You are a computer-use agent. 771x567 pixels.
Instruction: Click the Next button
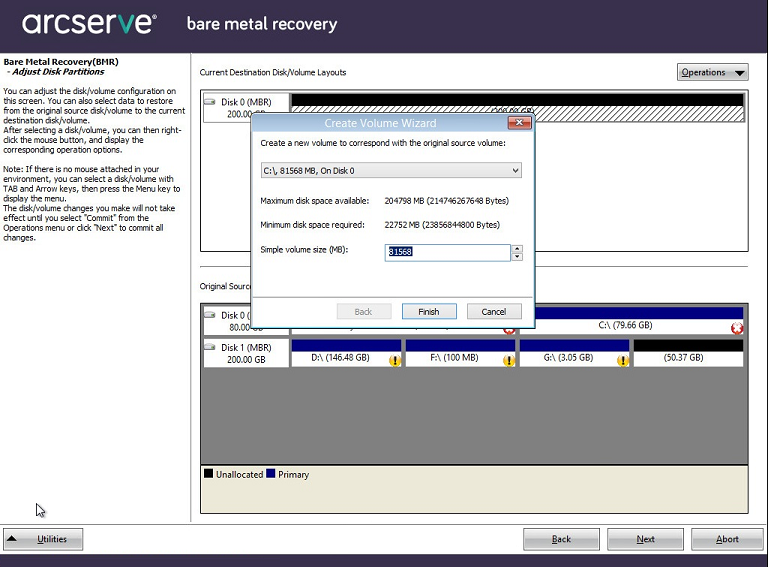[645, 539]
